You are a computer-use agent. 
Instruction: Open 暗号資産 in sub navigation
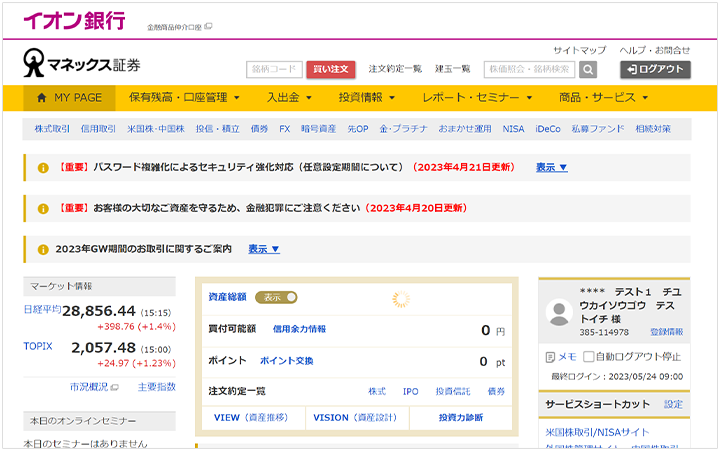(319, 129)
